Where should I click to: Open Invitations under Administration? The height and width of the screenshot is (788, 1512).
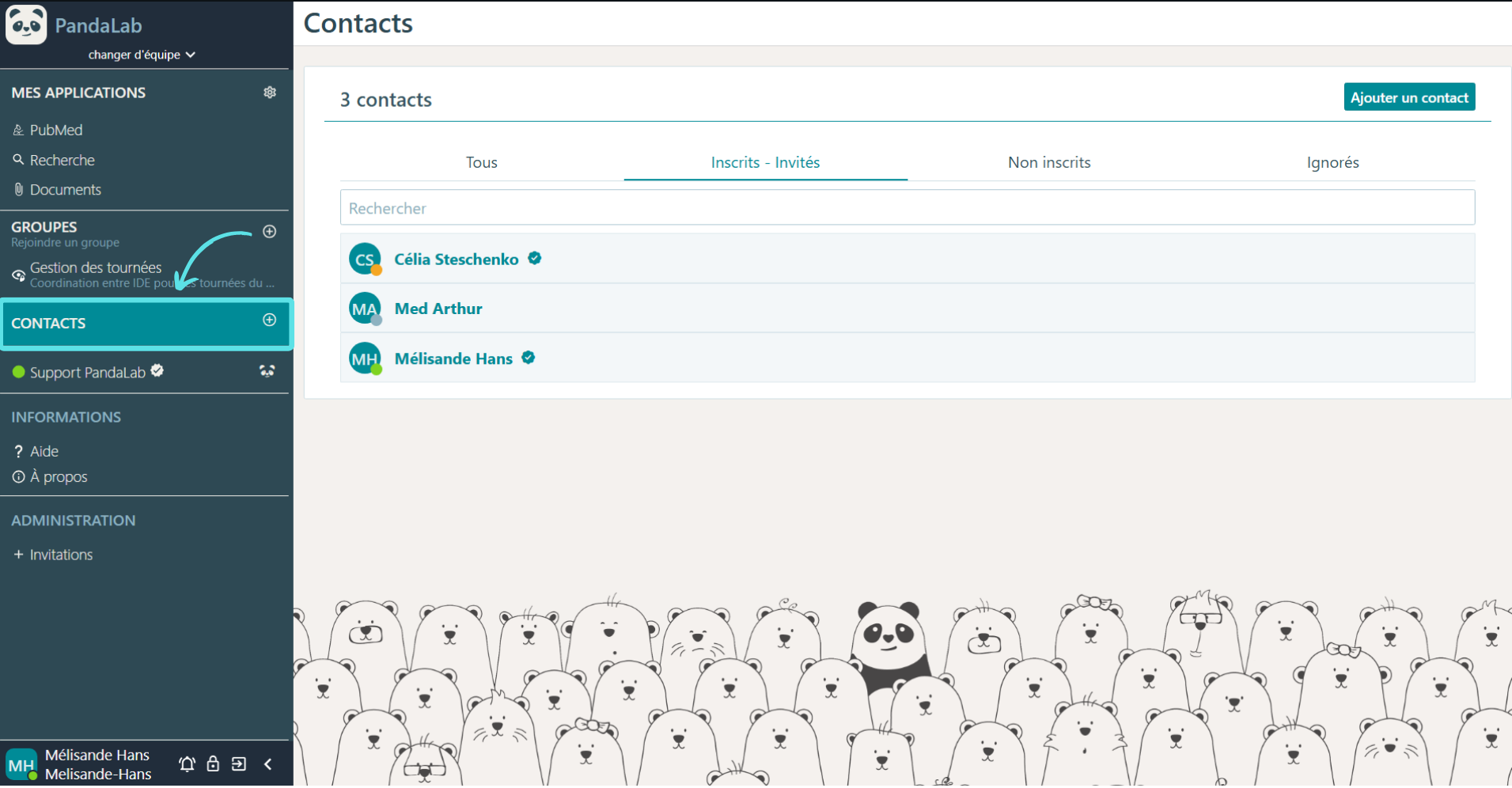[60, 555]
